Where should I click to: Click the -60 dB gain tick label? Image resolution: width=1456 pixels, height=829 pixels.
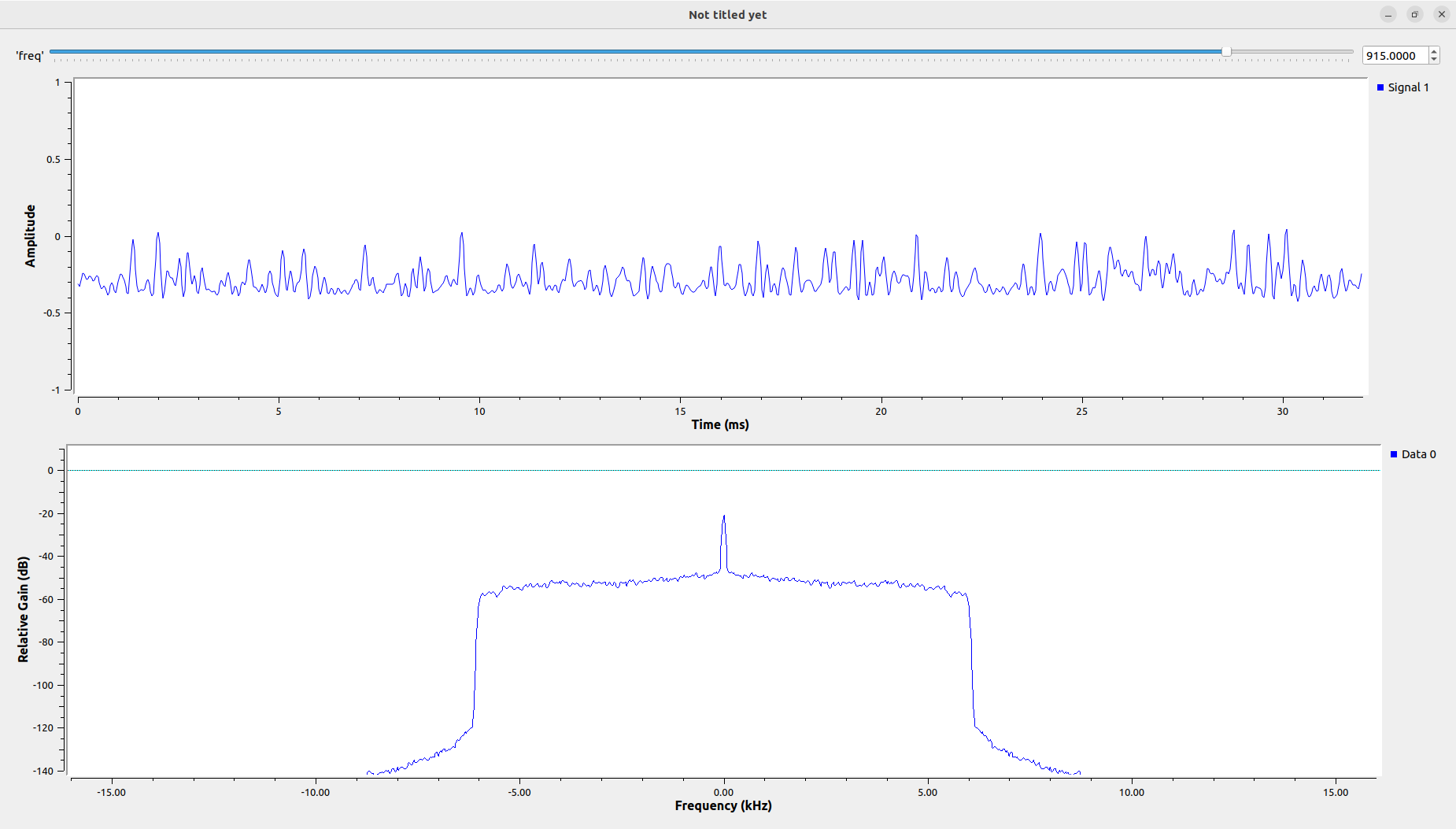(46, 599)
